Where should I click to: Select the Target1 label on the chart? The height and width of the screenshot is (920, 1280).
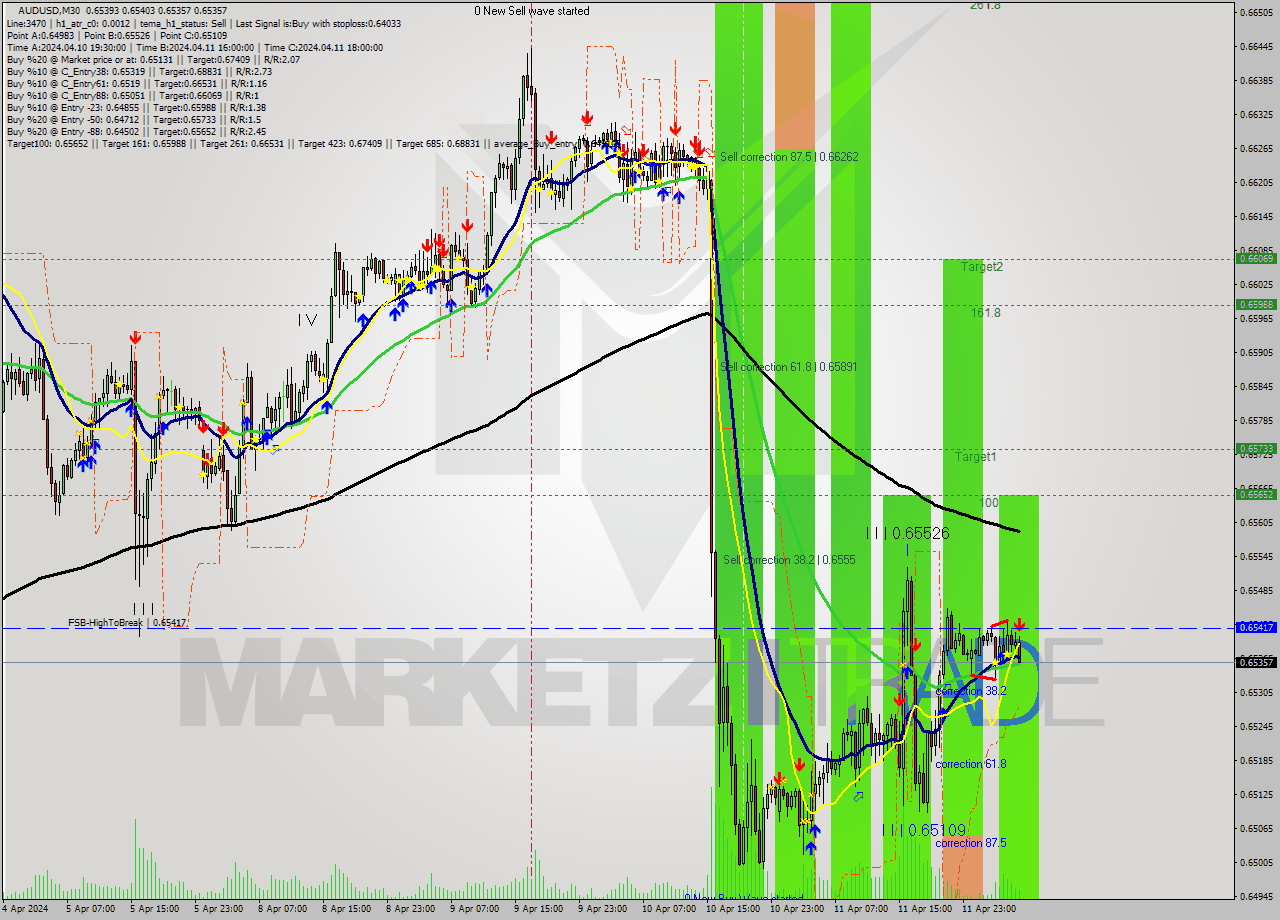975,457
